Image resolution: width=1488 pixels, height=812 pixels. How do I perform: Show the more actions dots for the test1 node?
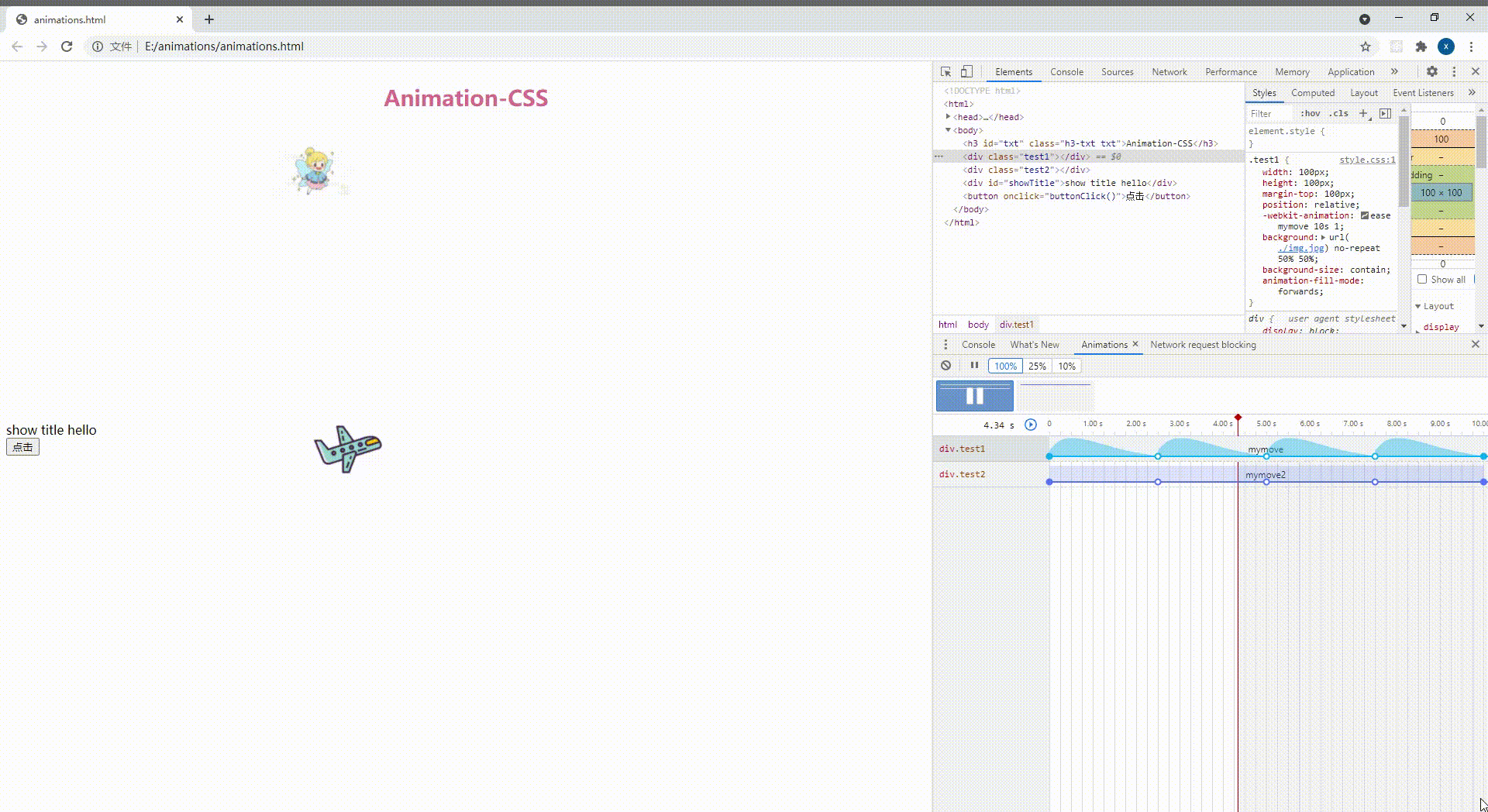pyautogui.click(x=939, y=157)
